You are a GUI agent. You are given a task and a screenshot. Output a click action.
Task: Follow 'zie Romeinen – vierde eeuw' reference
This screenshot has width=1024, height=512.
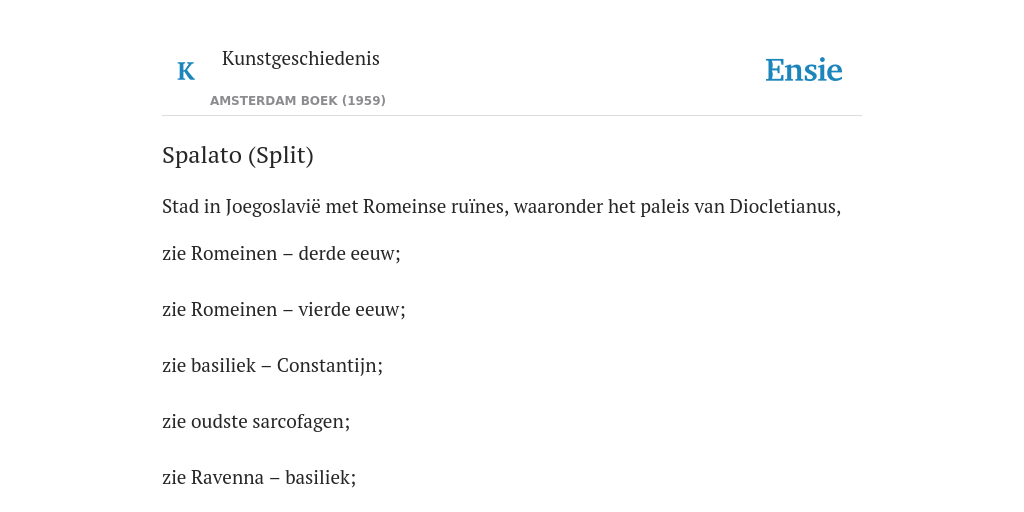(283, 310)
